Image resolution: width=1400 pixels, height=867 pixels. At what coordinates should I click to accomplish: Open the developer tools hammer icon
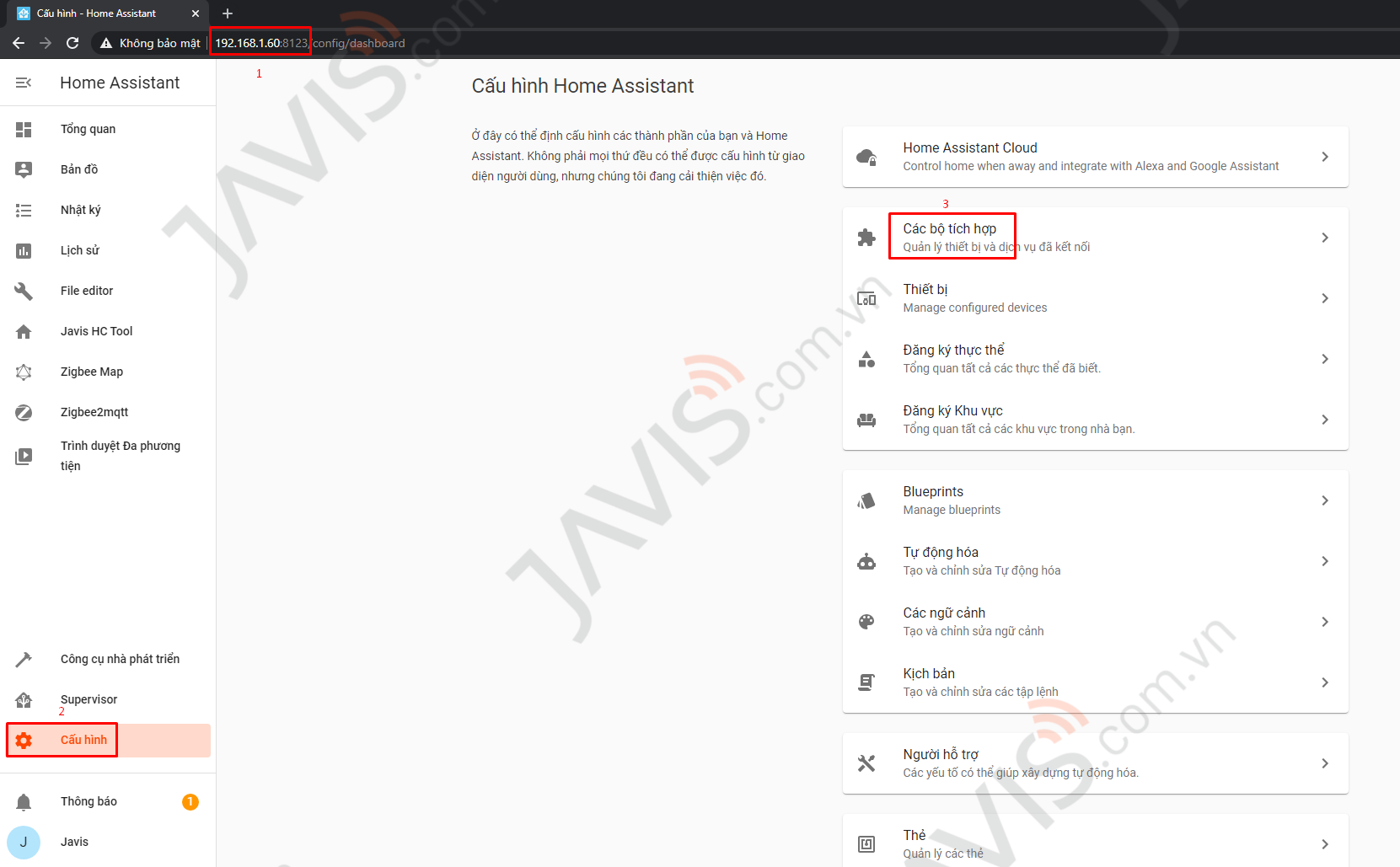click(x=24, y=659)
